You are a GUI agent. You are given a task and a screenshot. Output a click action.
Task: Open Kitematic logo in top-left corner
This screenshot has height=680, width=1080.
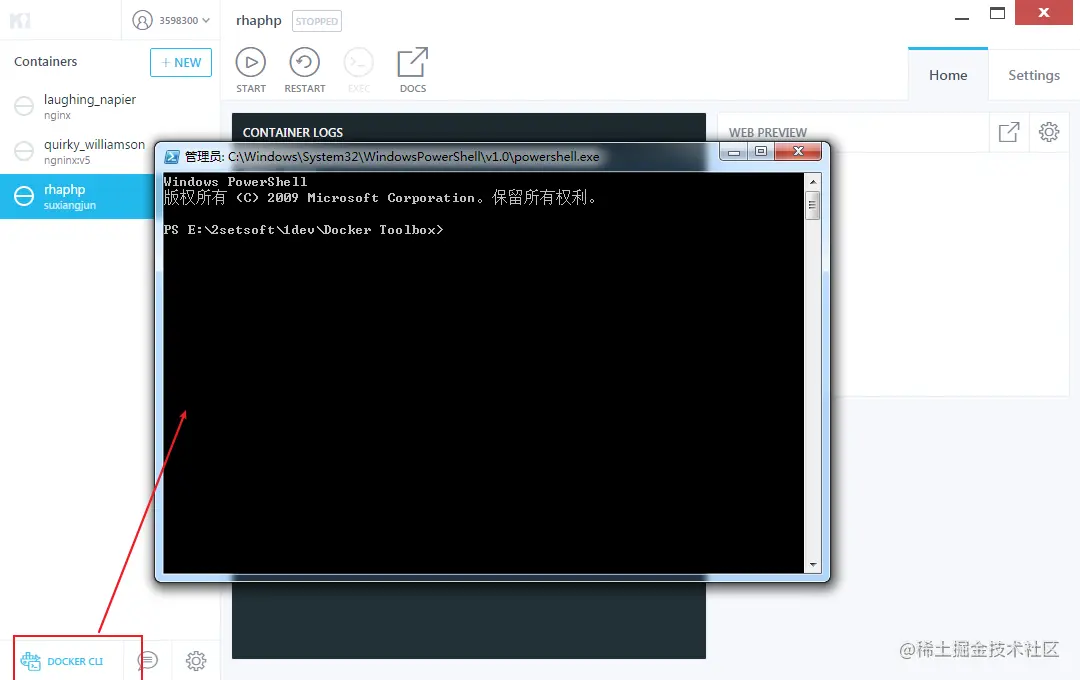point(20,20)
